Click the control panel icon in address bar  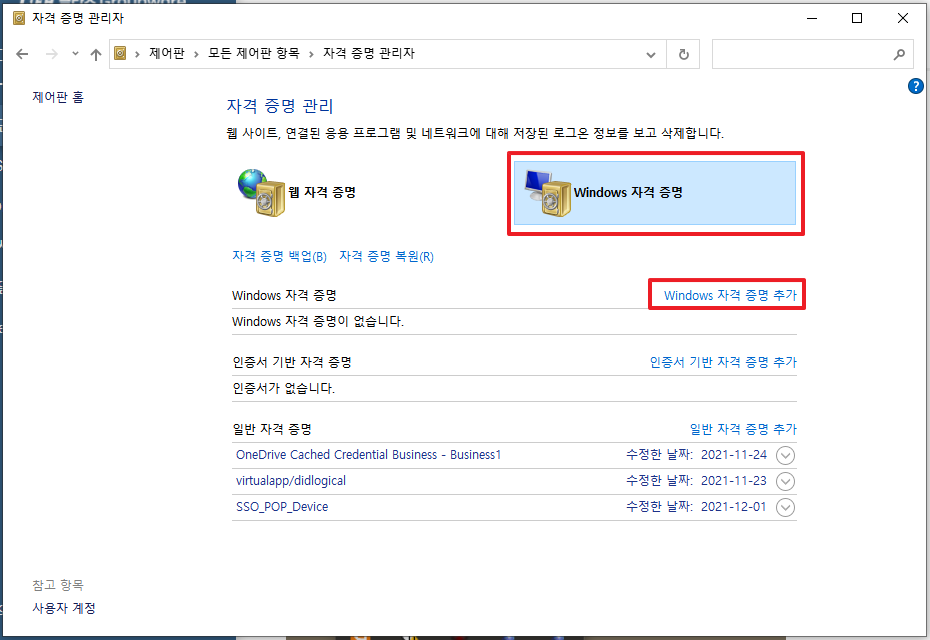(x=122, y=54)
